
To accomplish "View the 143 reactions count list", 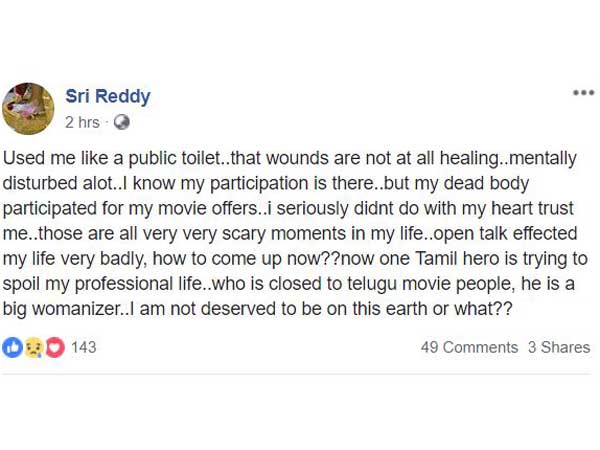I will point(84,347).
